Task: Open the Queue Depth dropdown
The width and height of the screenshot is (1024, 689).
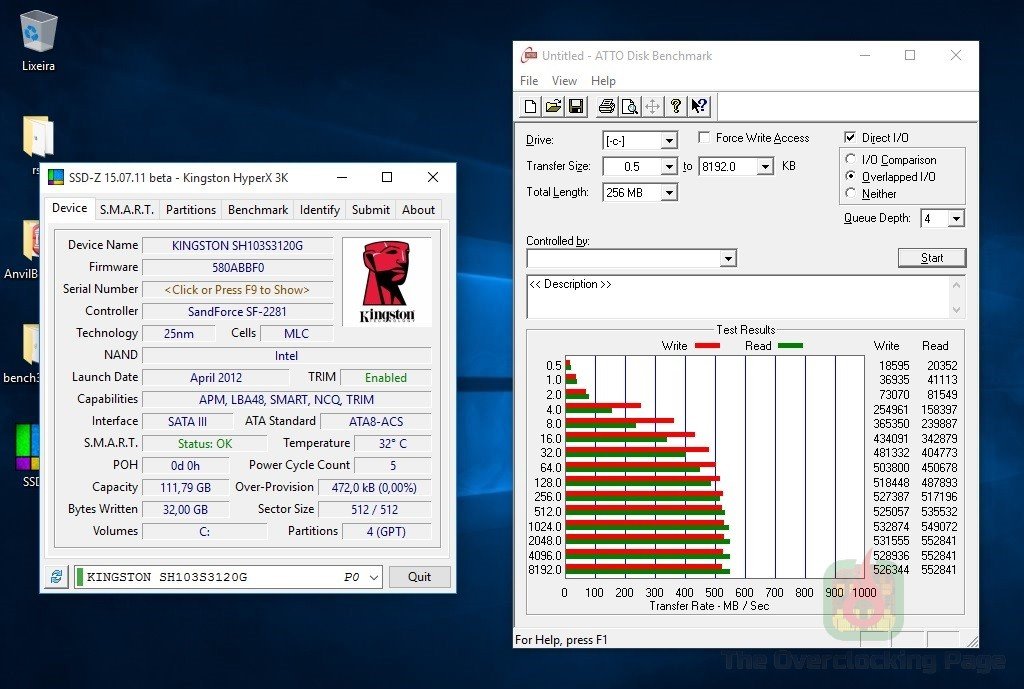Action: tap(955, 219)
